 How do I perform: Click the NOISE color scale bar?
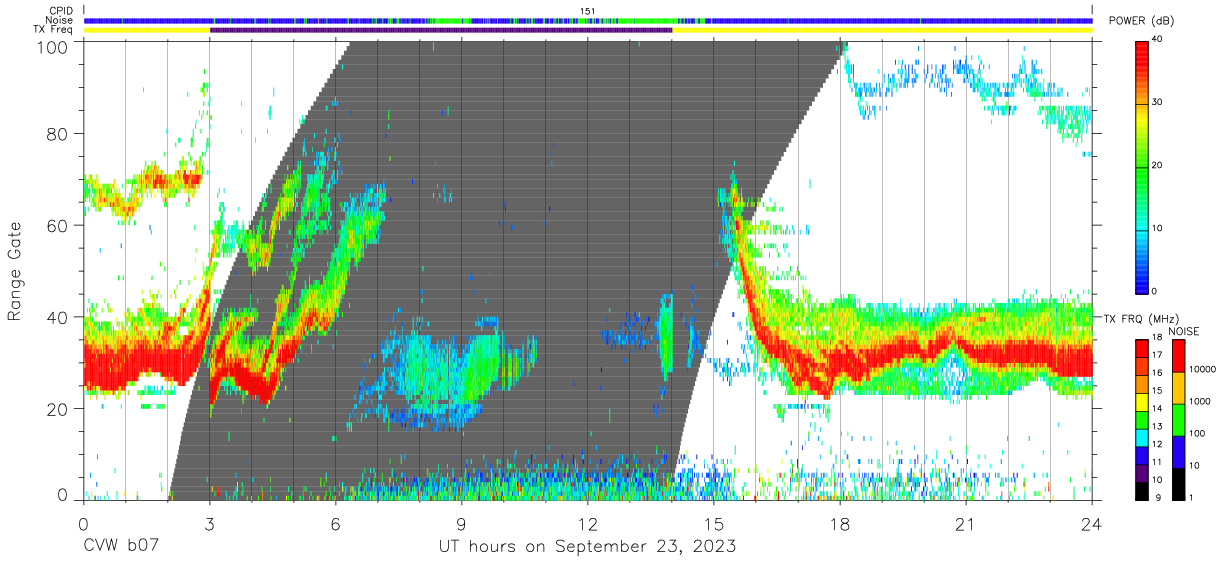click(x=1177, y=419)
